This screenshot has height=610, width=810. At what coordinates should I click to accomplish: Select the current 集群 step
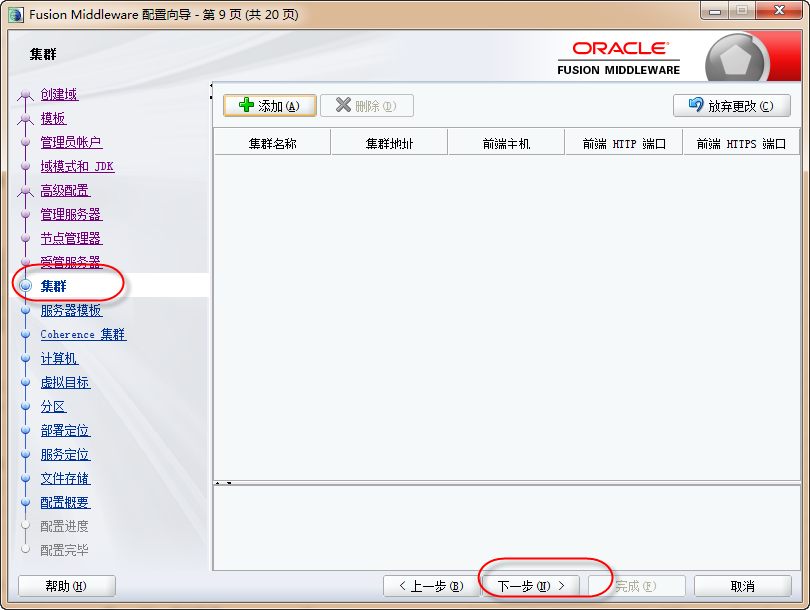tap(53, 286)
